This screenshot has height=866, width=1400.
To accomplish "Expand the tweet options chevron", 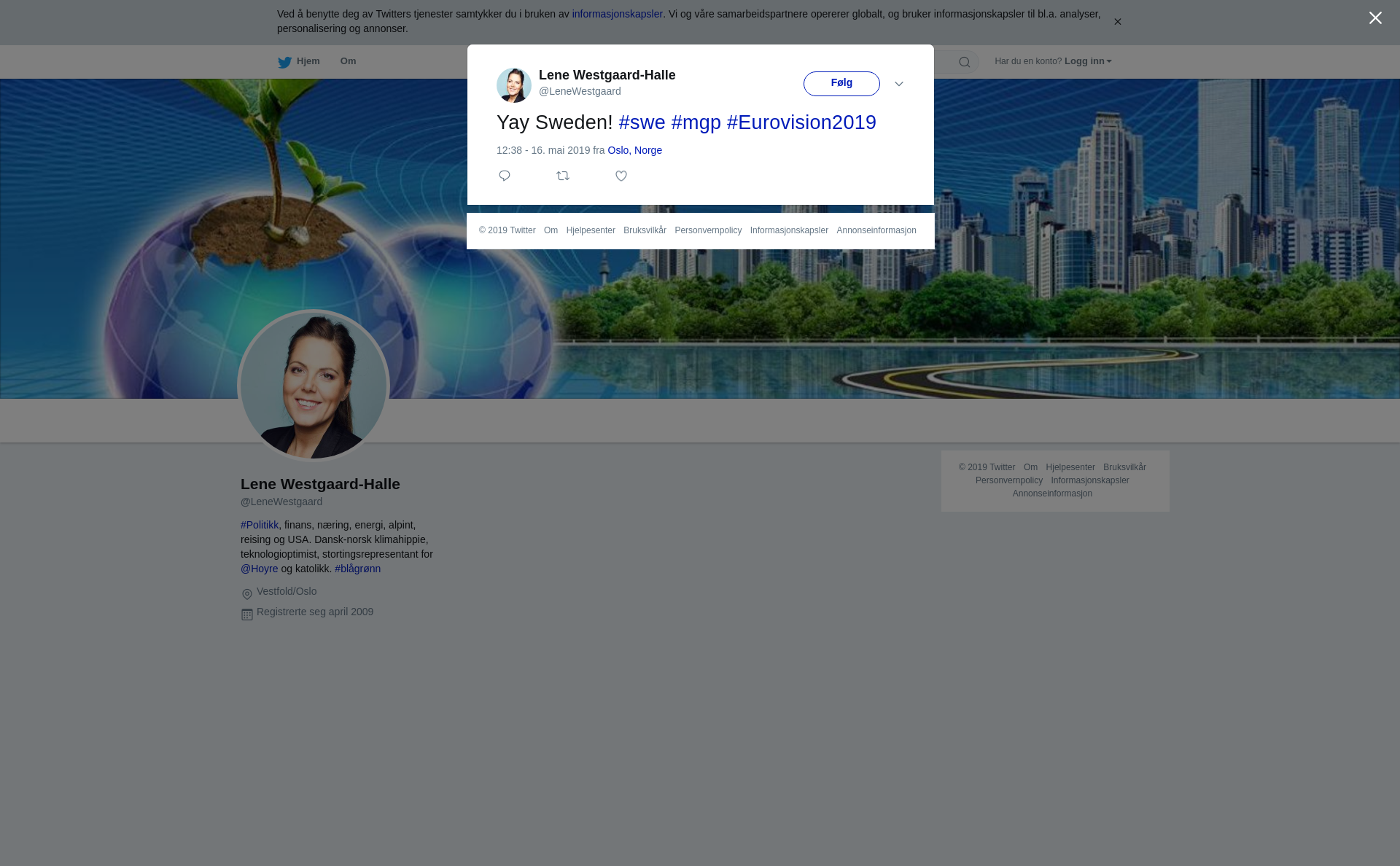I will click(899, 84).
